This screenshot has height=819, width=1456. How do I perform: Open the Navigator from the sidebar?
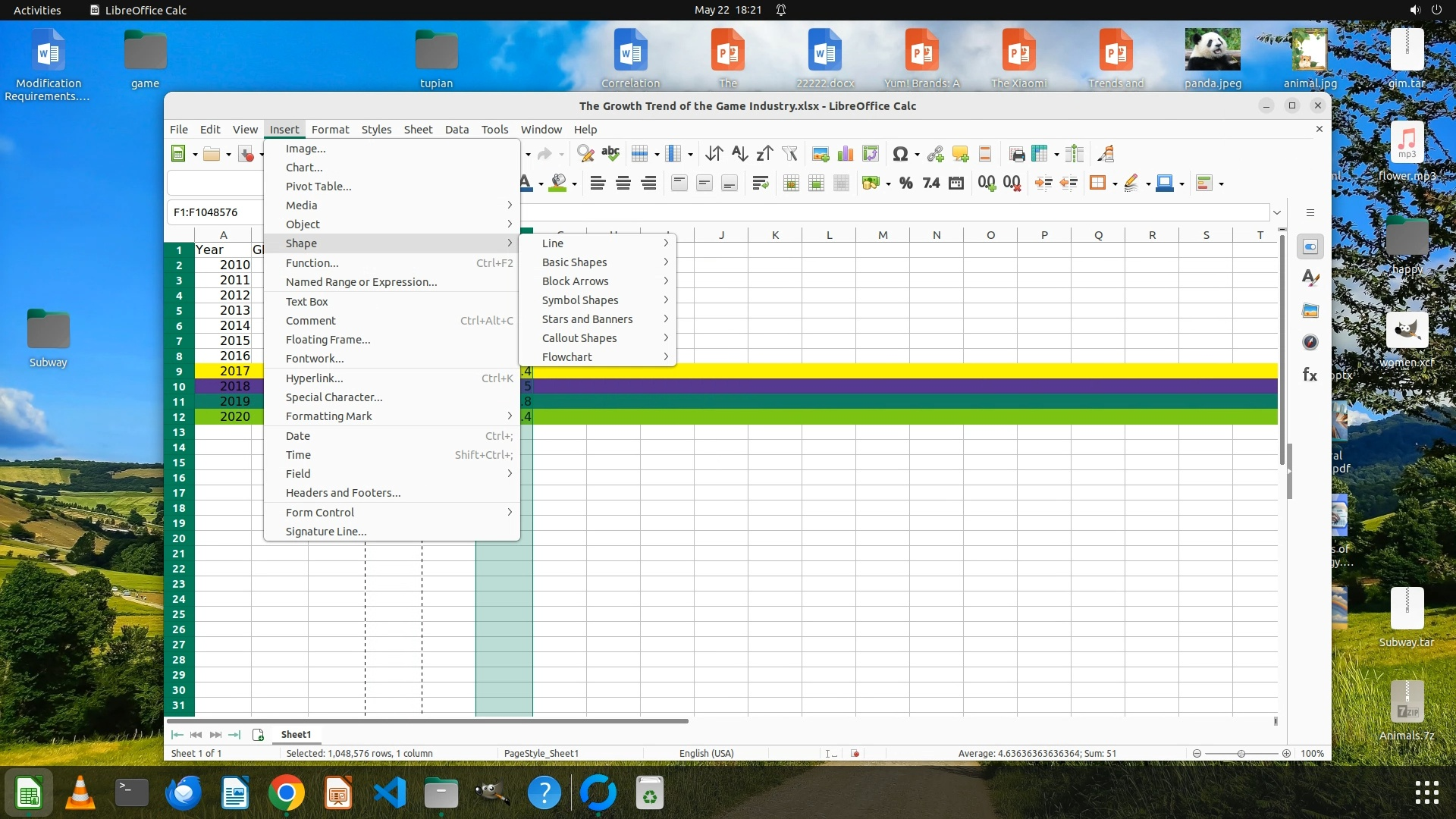click(1310, 343)
